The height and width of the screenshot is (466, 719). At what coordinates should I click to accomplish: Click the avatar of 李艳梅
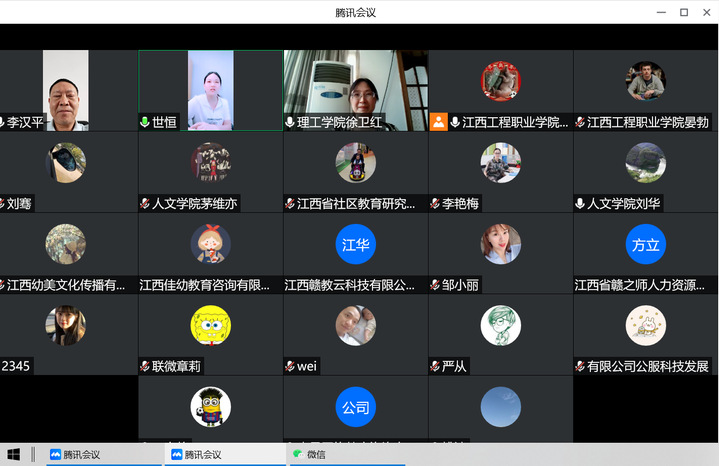[x=501, y=162]
